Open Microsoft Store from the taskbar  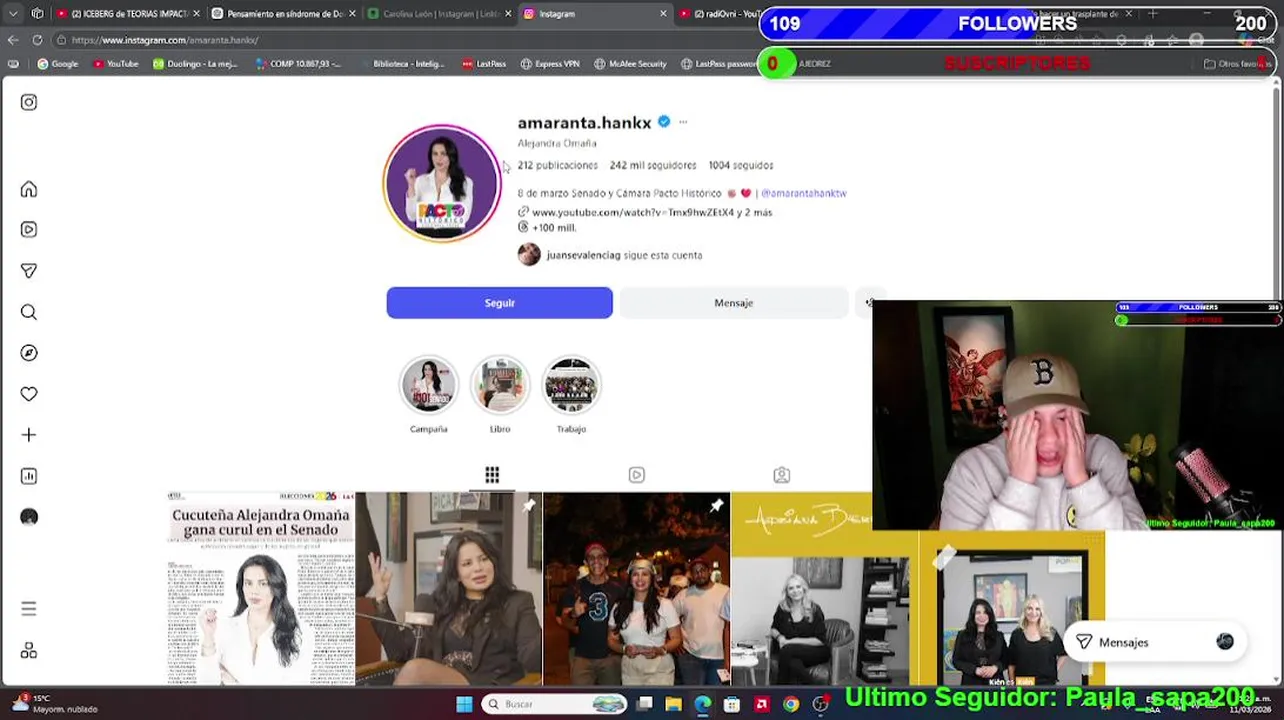(732, 704)
